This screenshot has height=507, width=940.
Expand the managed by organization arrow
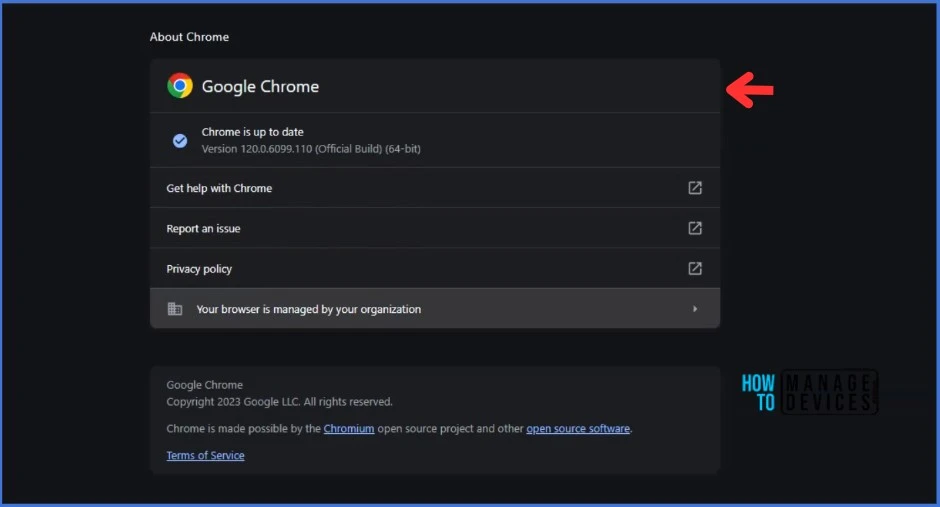tap(695, 309)
